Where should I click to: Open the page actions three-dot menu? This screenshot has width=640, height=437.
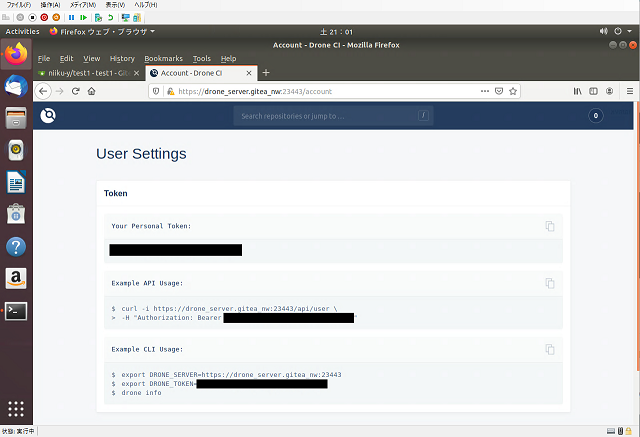pos(484,91)
